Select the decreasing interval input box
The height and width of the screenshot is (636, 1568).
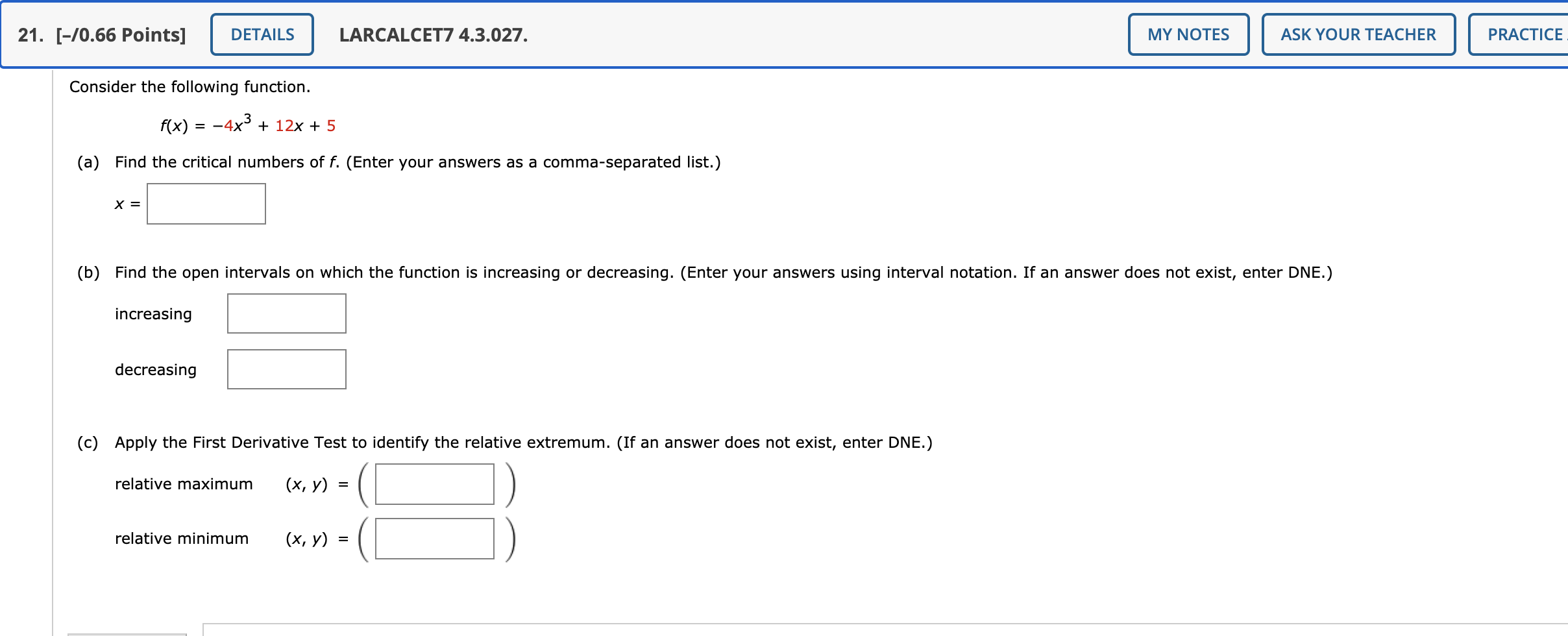pos(286,369)
